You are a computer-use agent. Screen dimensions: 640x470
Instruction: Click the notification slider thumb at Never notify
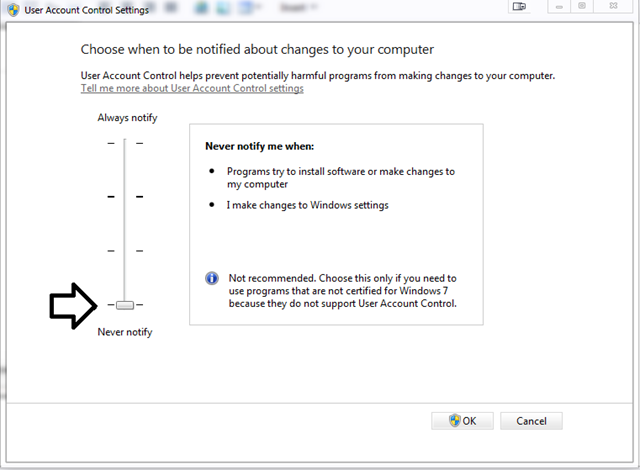[125, 305]
